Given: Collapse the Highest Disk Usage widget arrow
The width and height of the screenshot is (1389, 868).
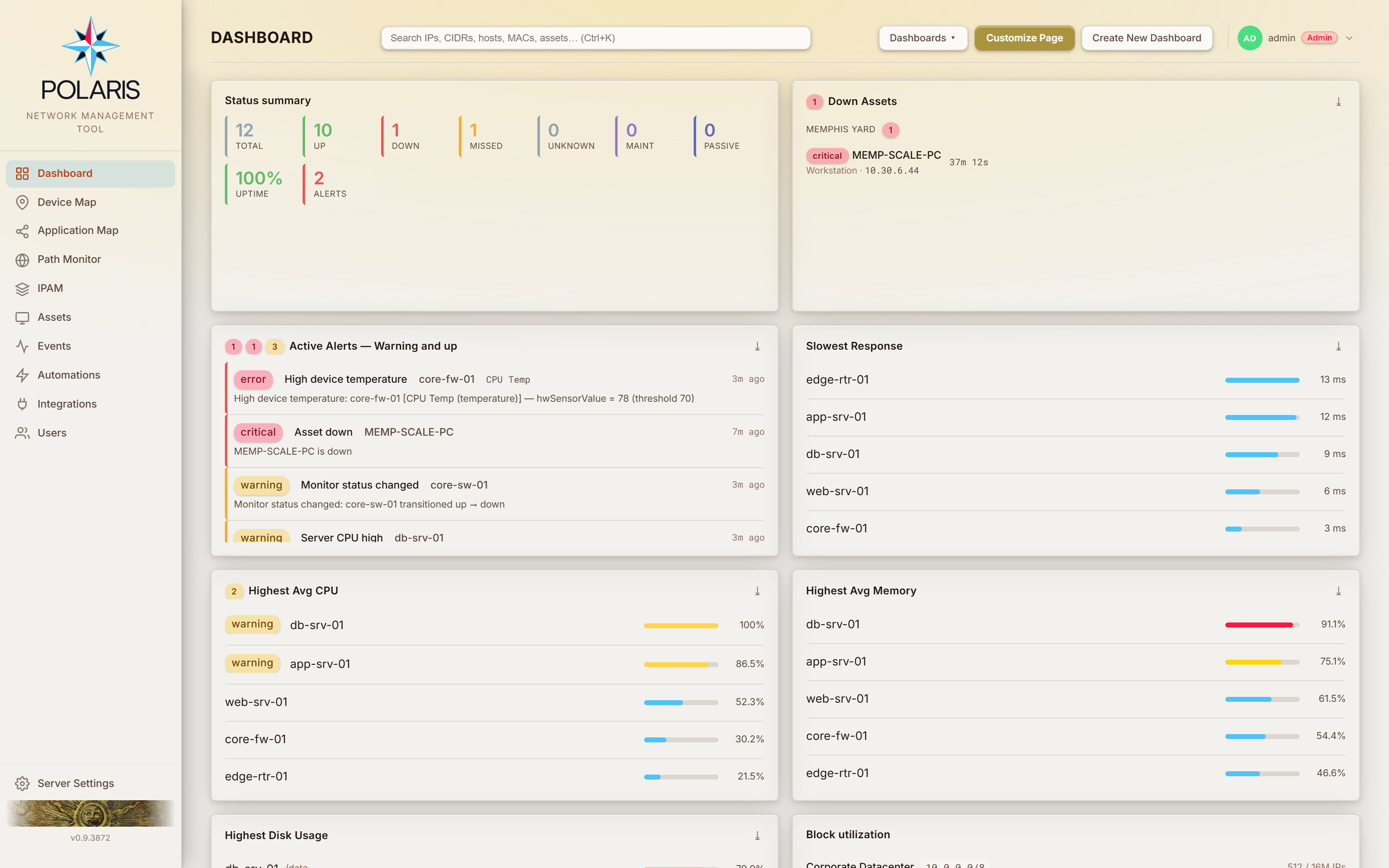Looking at the screenshot, I should (757, 835).
